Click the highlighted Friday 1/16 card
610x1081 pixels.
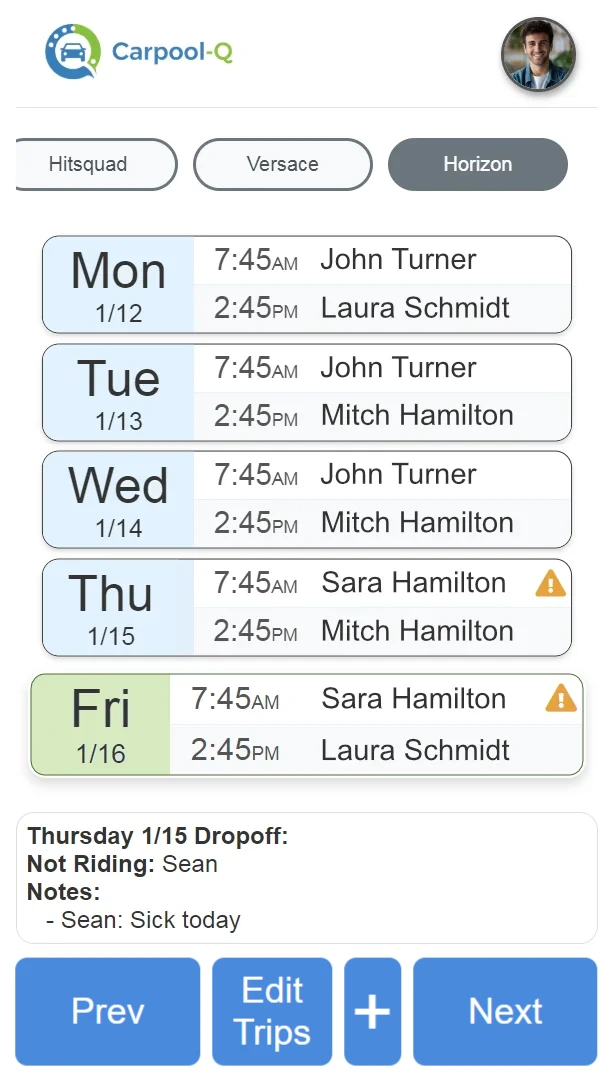pyautogui.click(x=100, y=724)
